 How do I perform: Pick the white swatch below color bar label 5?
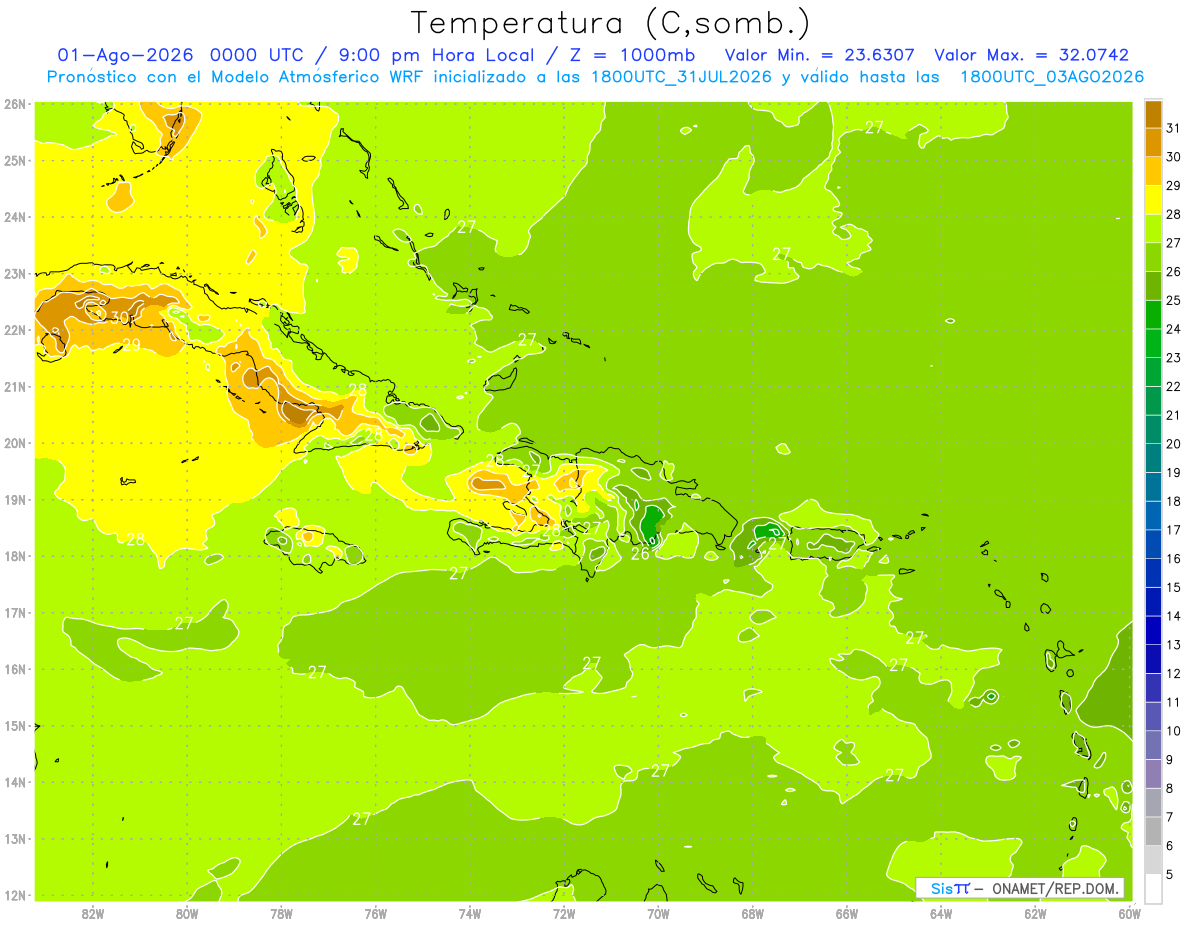point(1153,888)
